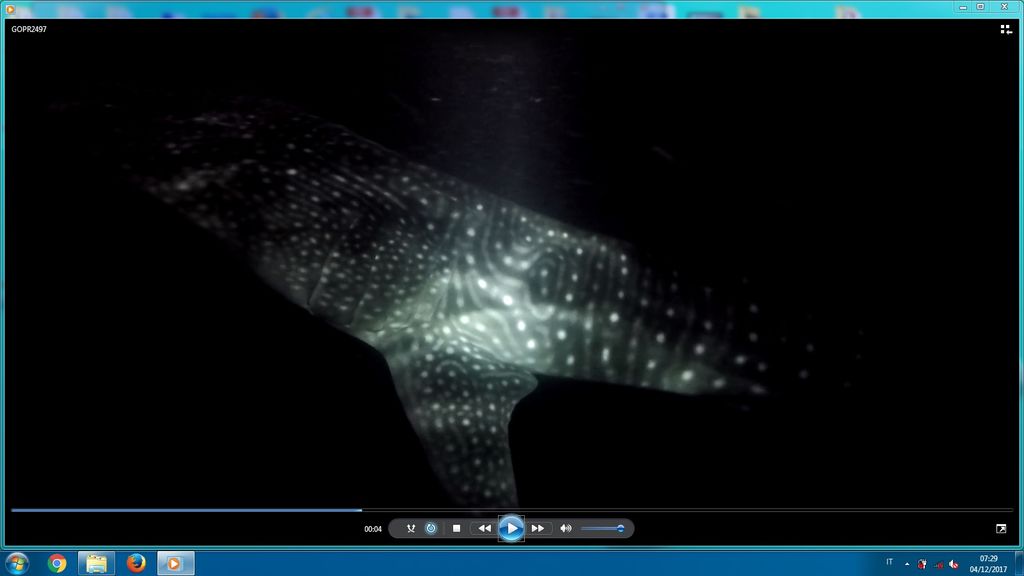This screenshot has height=576, width=1024.
Task: Click the rewind (previous) button
Action: point(484,528)
